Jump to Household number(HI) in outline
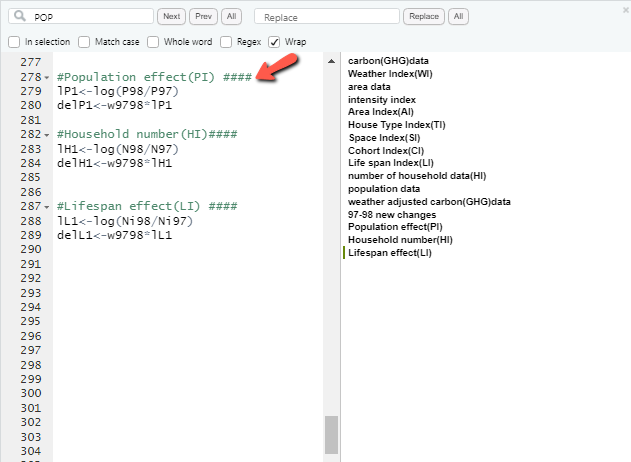631x462 pixels. [x=400, y=240]
